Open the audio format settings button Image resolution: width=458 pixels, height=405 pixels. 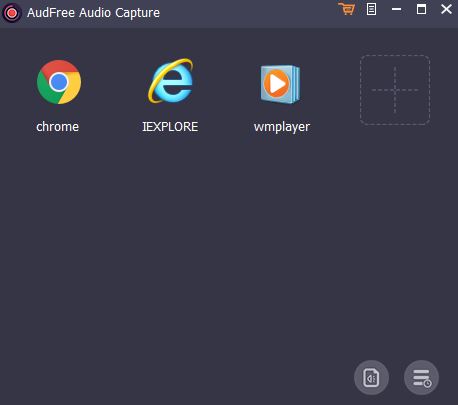tap(371, 378)
